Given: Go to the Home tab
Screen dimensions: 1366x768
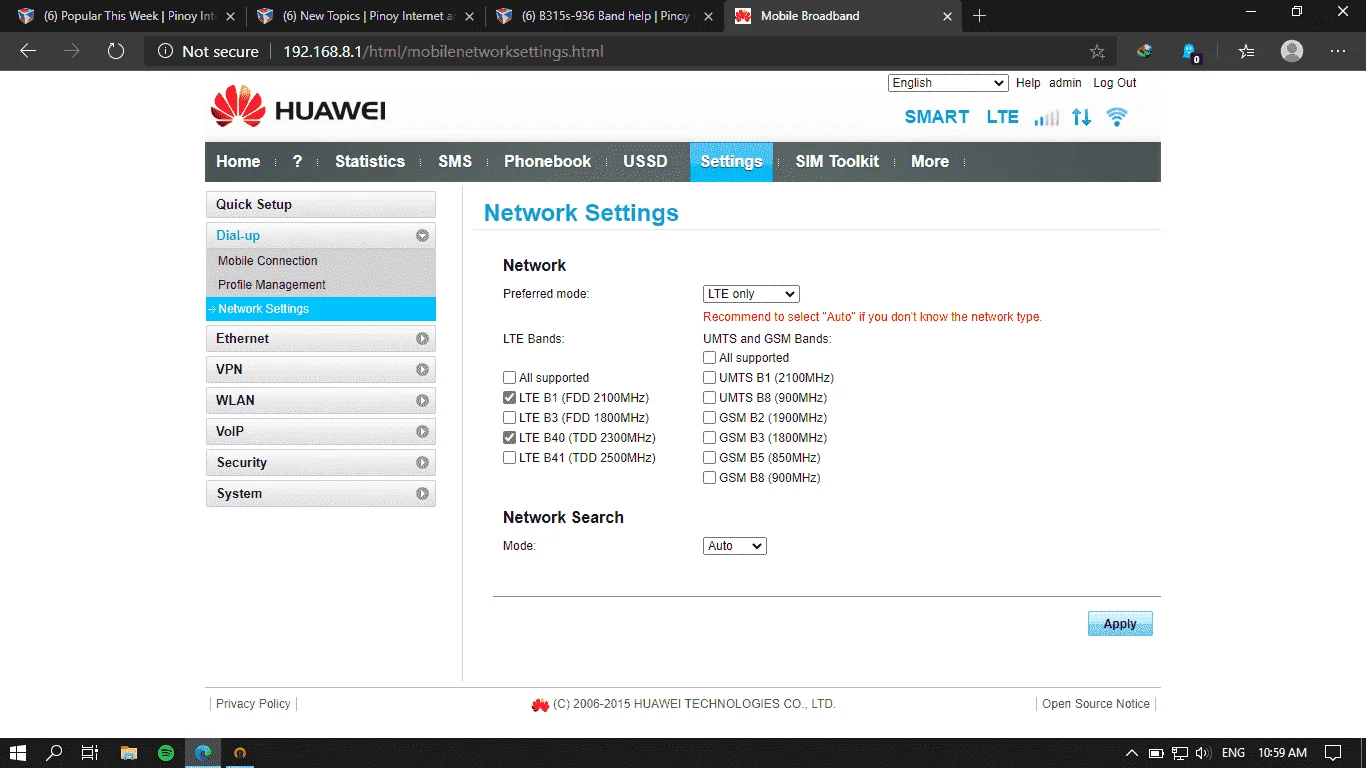Looking at the screenshot, I should (238, 161).
